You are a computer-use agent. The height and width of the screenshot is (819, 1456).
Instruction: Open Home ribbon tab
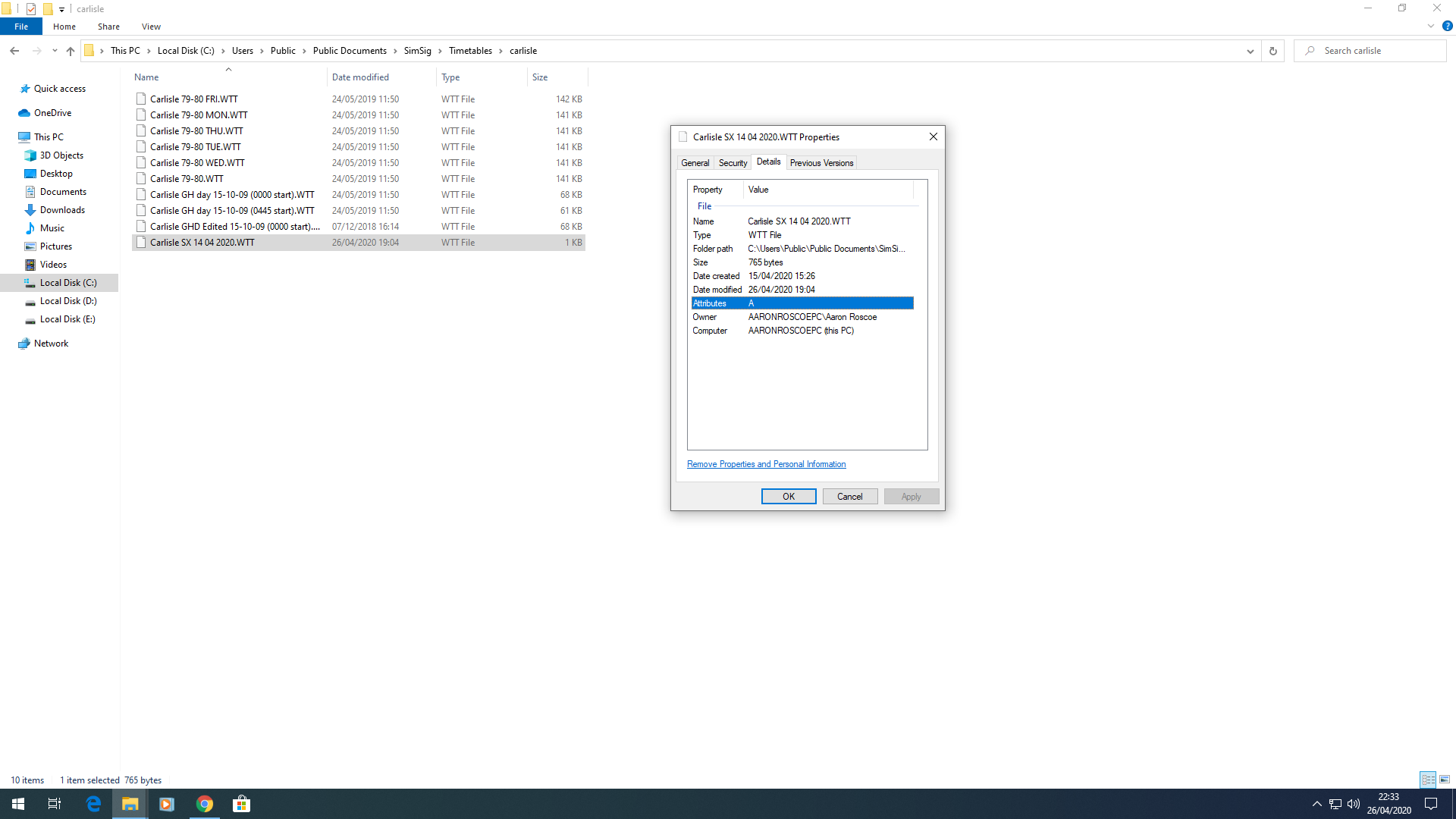tap(64, 27)
